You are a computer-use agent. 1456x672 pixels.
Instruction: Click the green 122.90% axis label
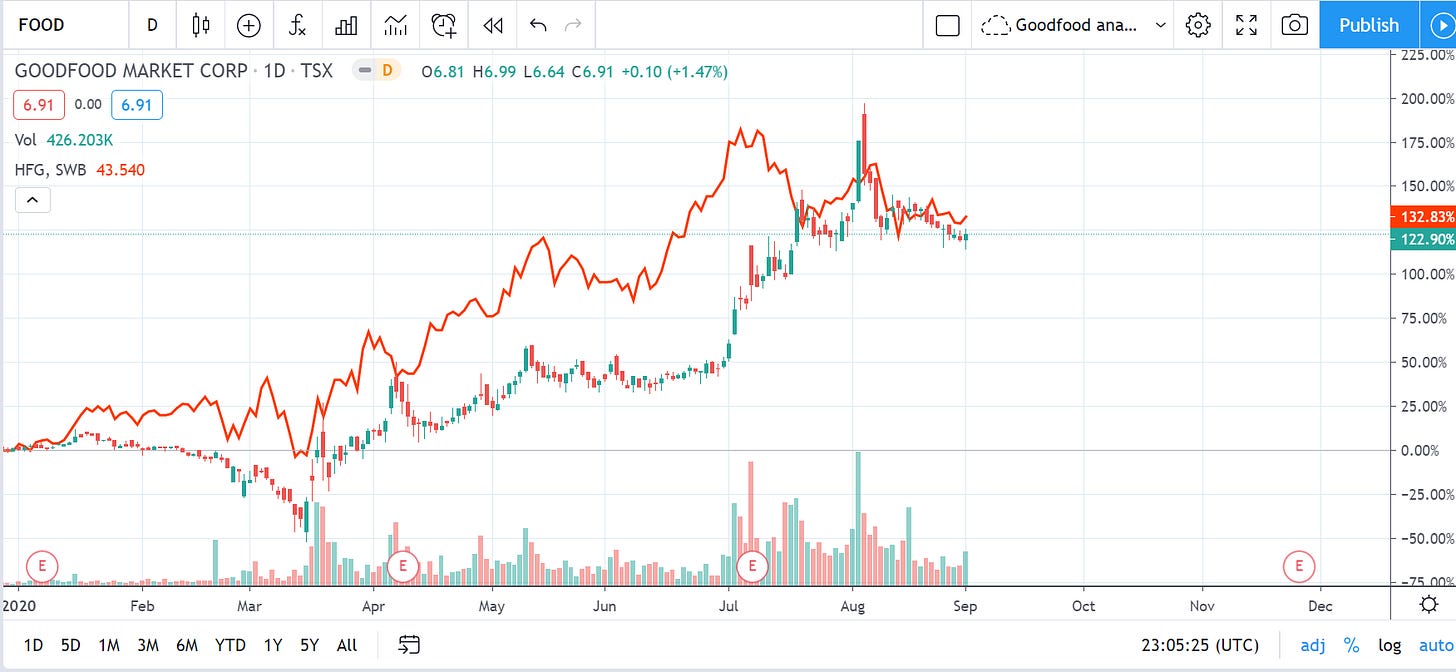[x=1426, y=239]
